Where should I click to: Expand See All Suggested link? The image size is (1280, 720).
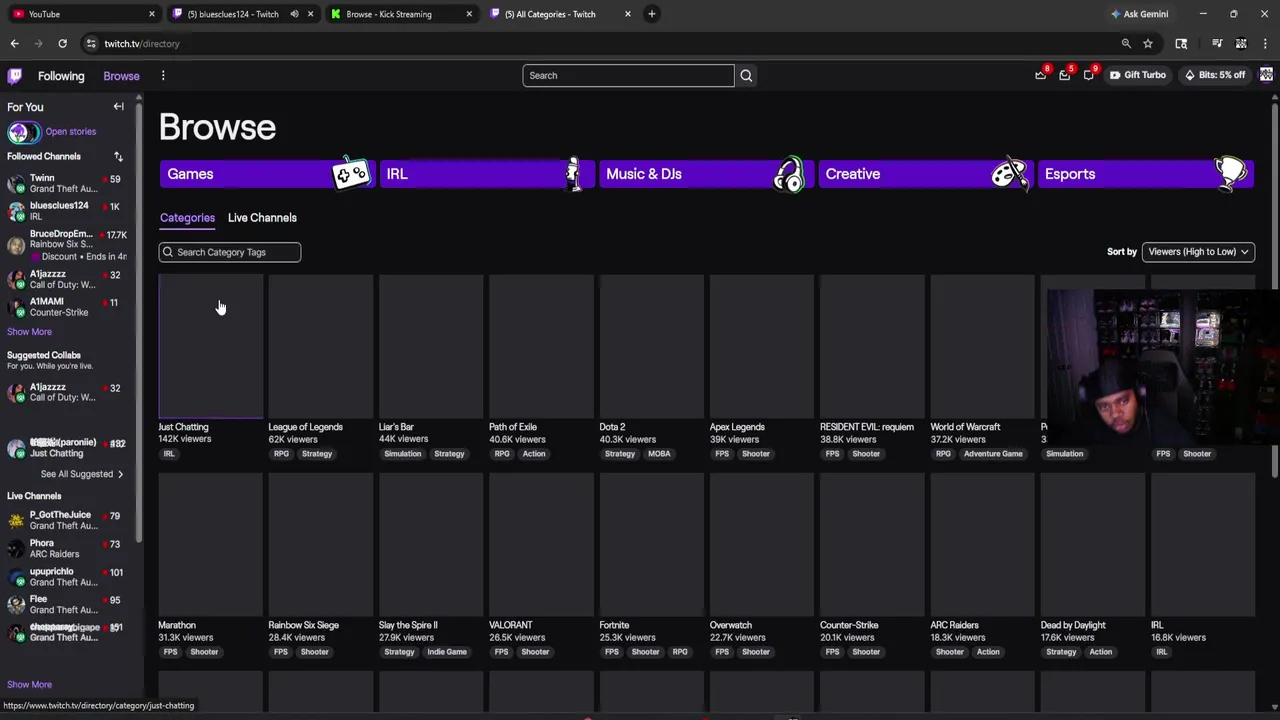82,474
